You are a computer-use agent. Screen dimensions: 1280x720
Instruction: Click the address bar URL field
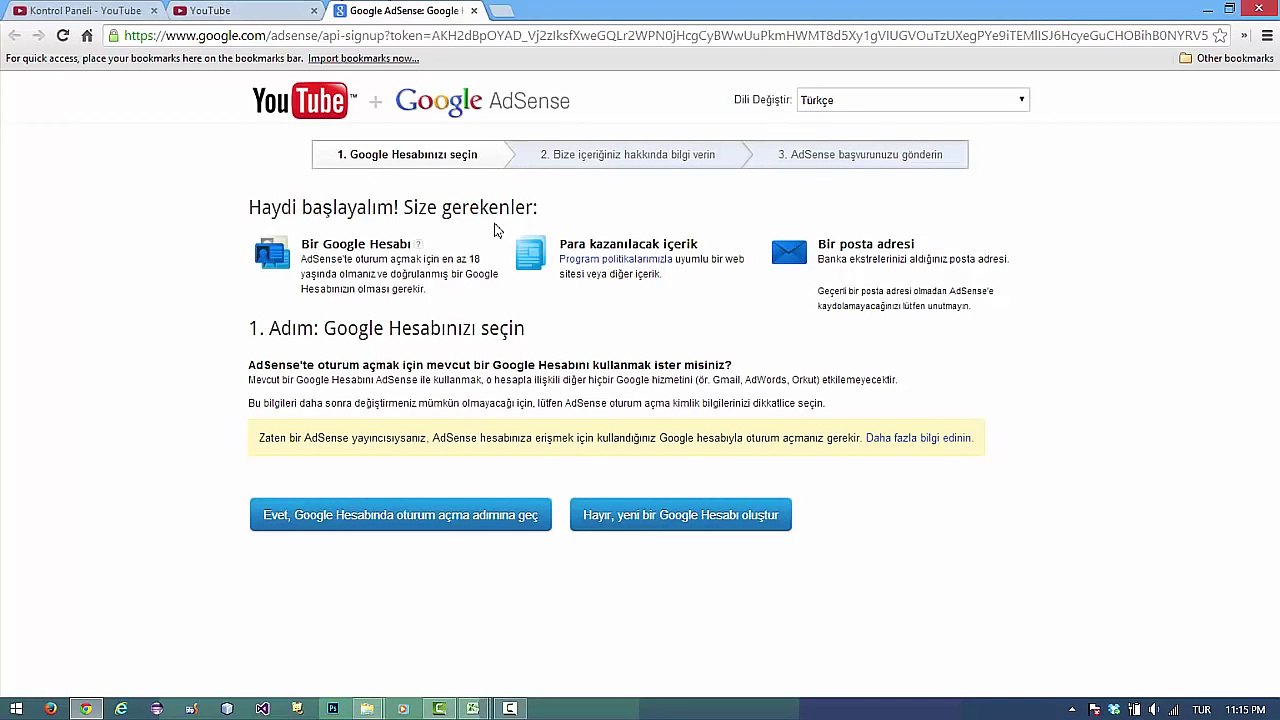coord(665,36)
